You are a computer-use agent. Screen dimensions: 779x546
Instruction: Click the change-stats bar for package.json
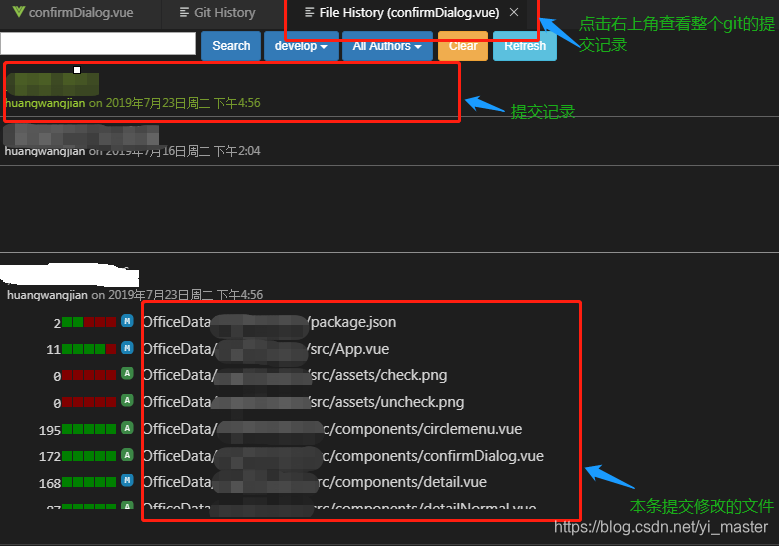pos(89,322)
